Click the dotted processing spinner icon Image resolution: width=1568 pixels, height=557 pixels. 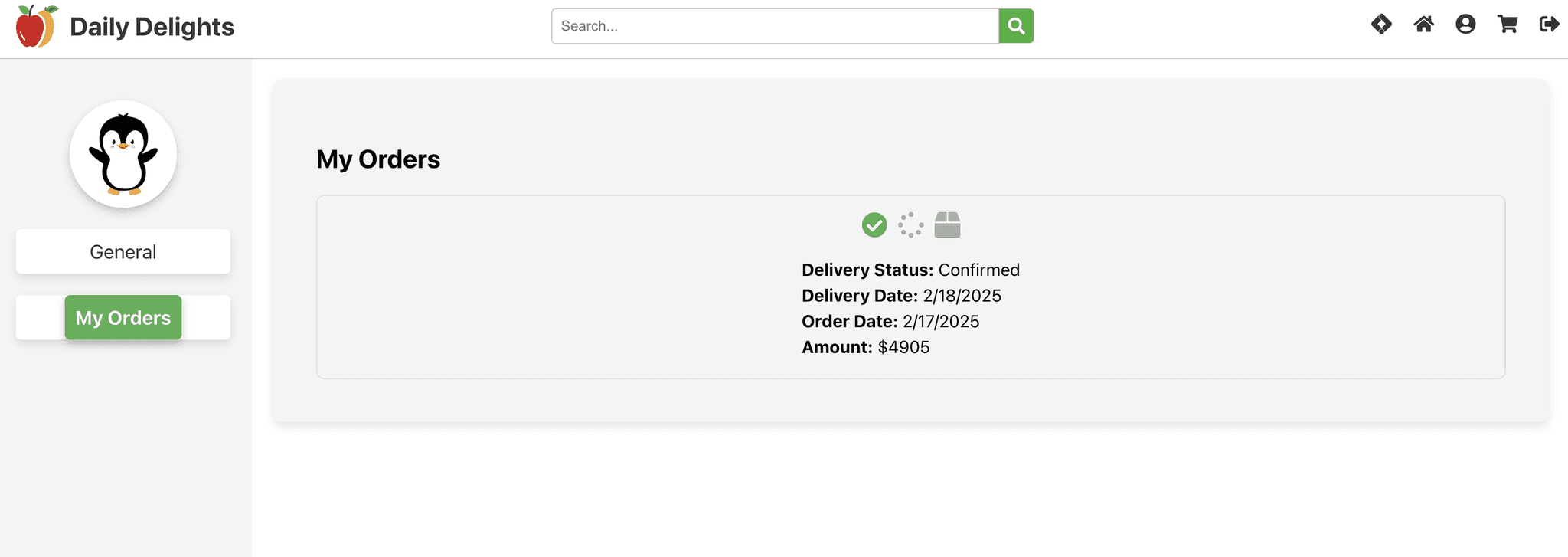click(x=910, y=225)
